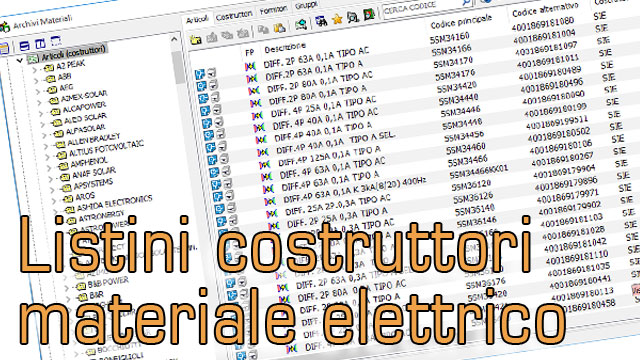Click the magnifier document icon beside the star
This screenshot has width=640, height=360.
tap(353, 17)
